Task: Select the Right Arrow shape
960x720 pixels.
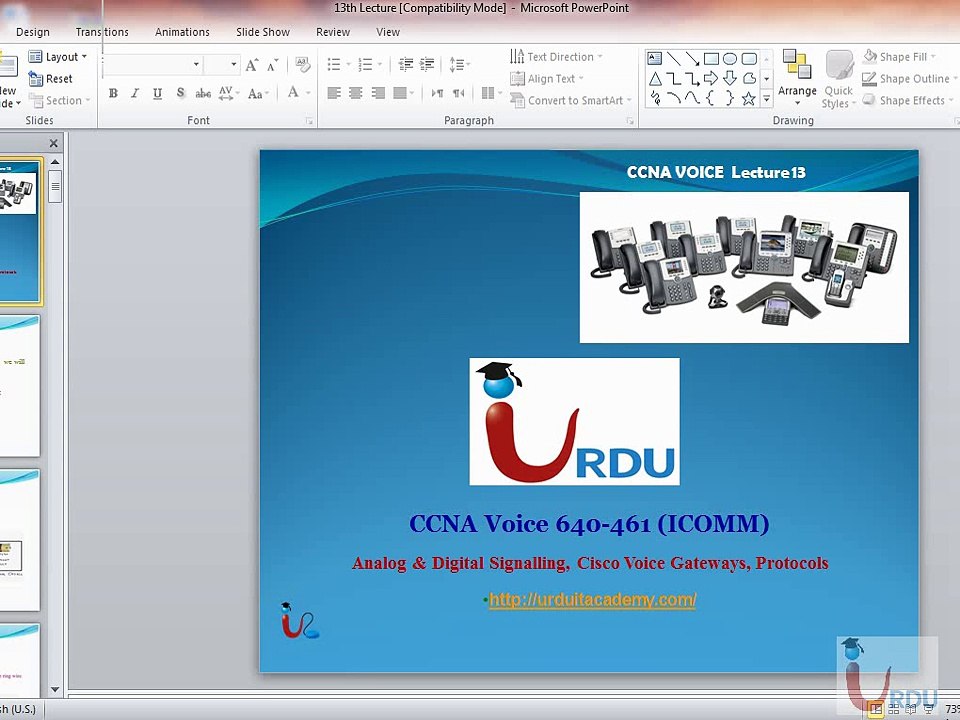Action: click(711, 78)
